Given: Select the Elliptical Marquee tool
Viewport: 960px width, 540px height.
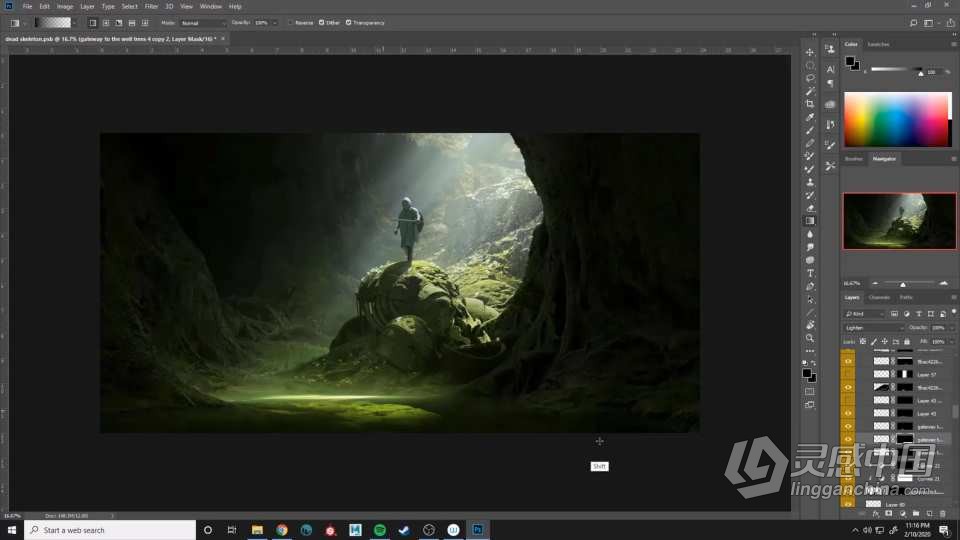Looking at the screenshot, I should tap(810, 65).
